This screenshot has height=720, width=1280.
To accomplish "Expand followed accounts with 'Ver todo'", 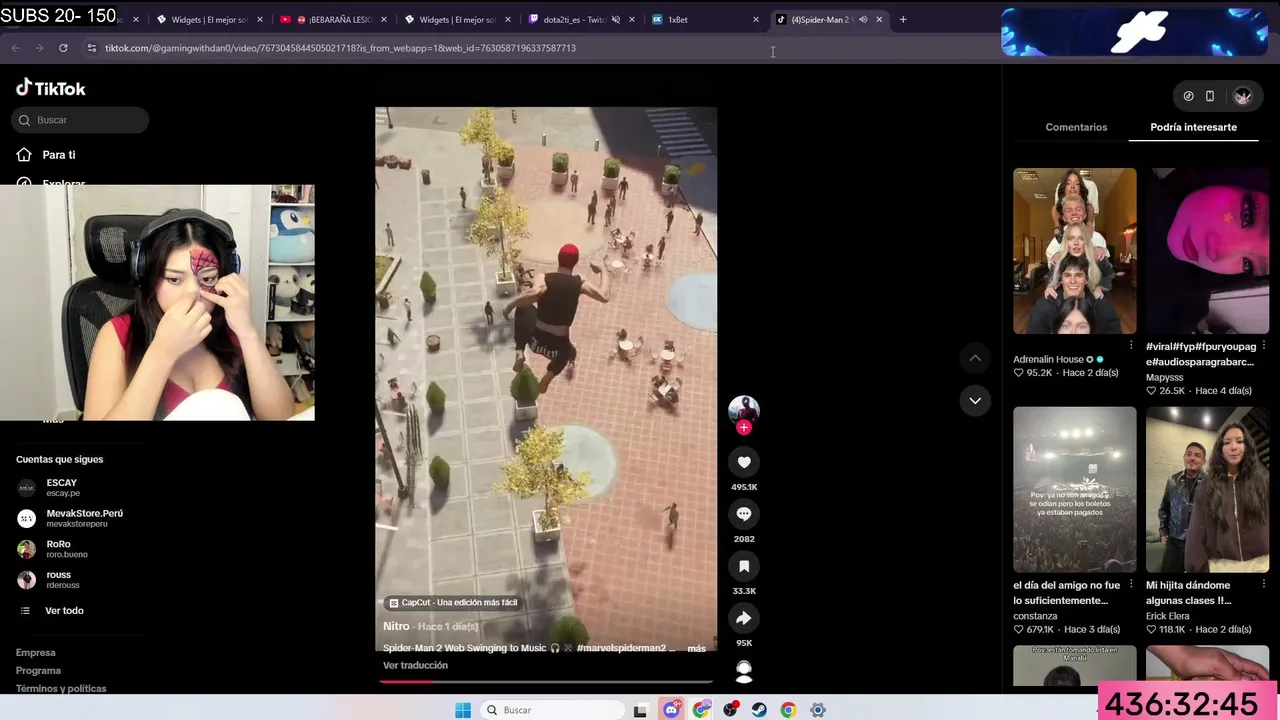I will [64, 611].
